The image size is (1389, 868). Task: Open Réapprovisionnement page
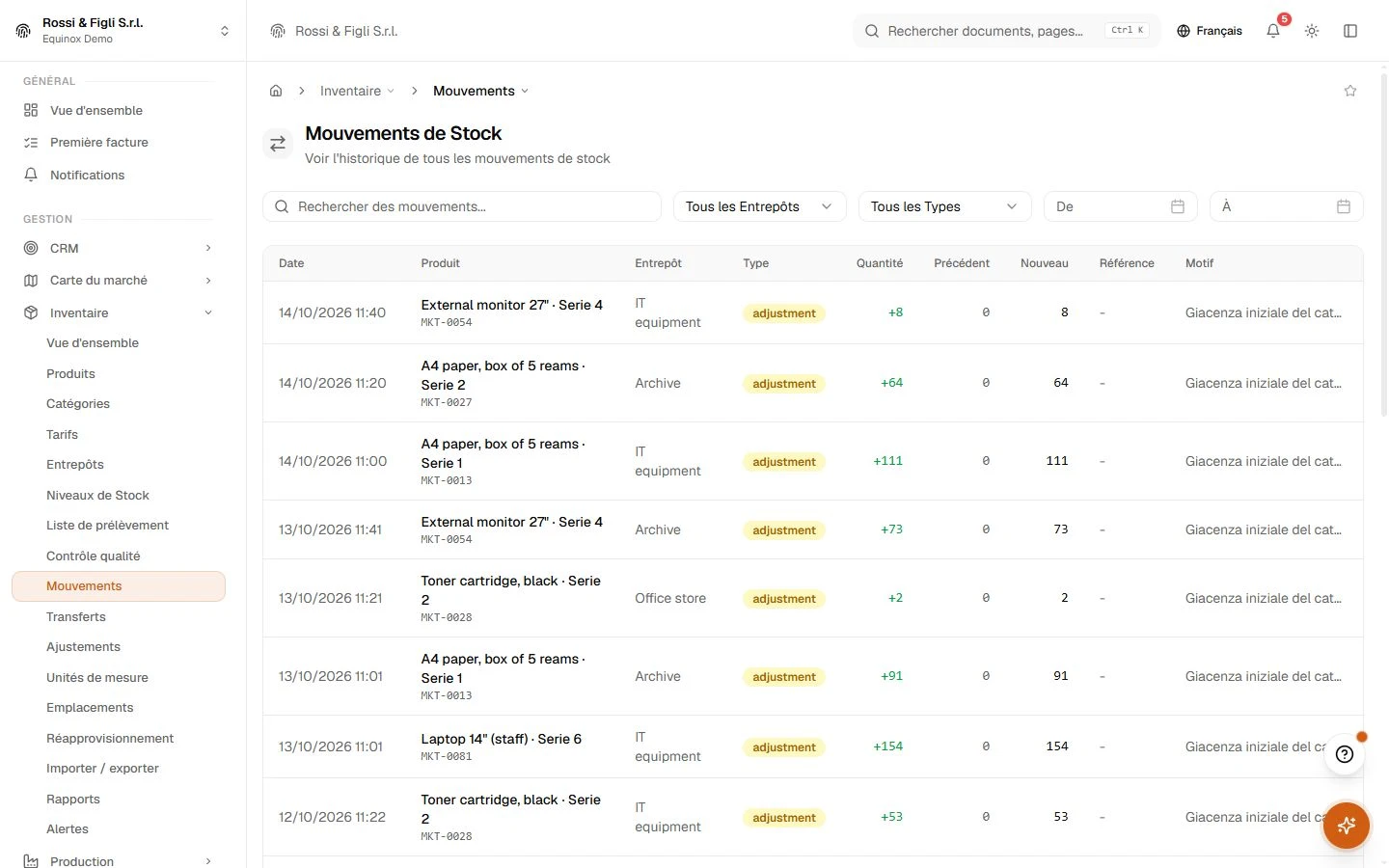tap(110, 738)
